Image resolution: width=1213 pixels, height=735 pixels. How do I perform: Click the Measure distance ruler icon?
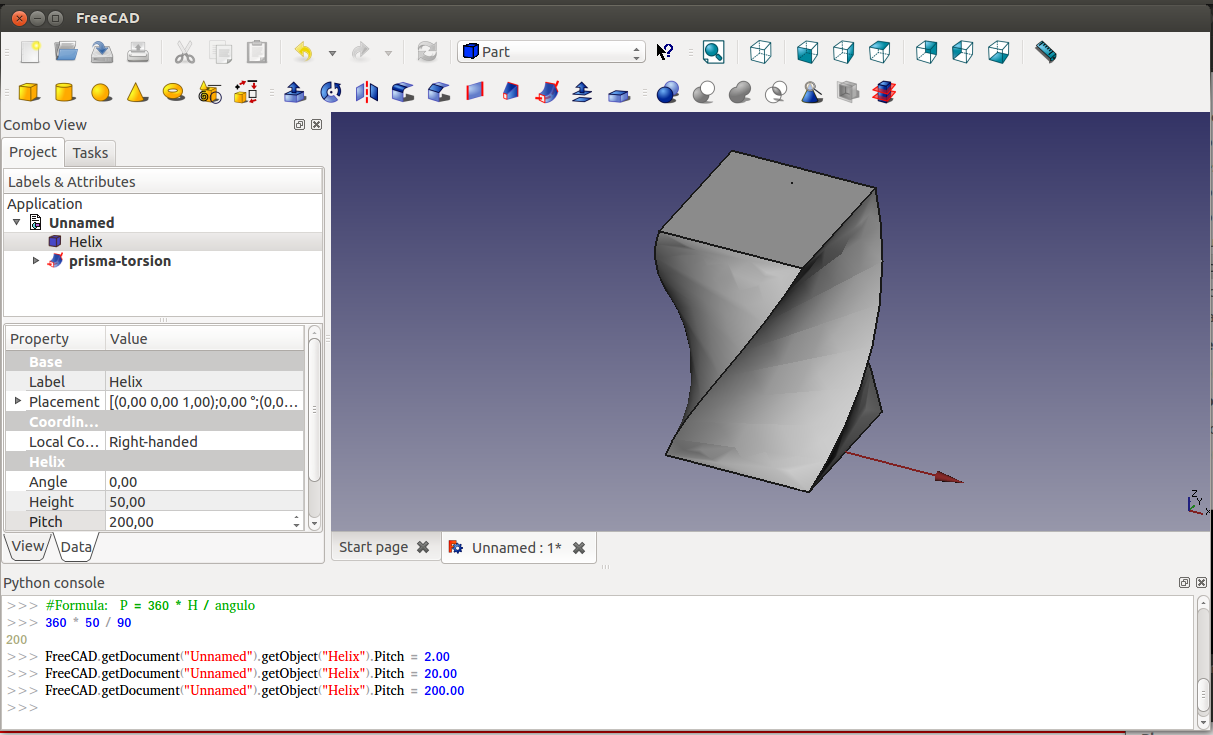[1045, 52]
